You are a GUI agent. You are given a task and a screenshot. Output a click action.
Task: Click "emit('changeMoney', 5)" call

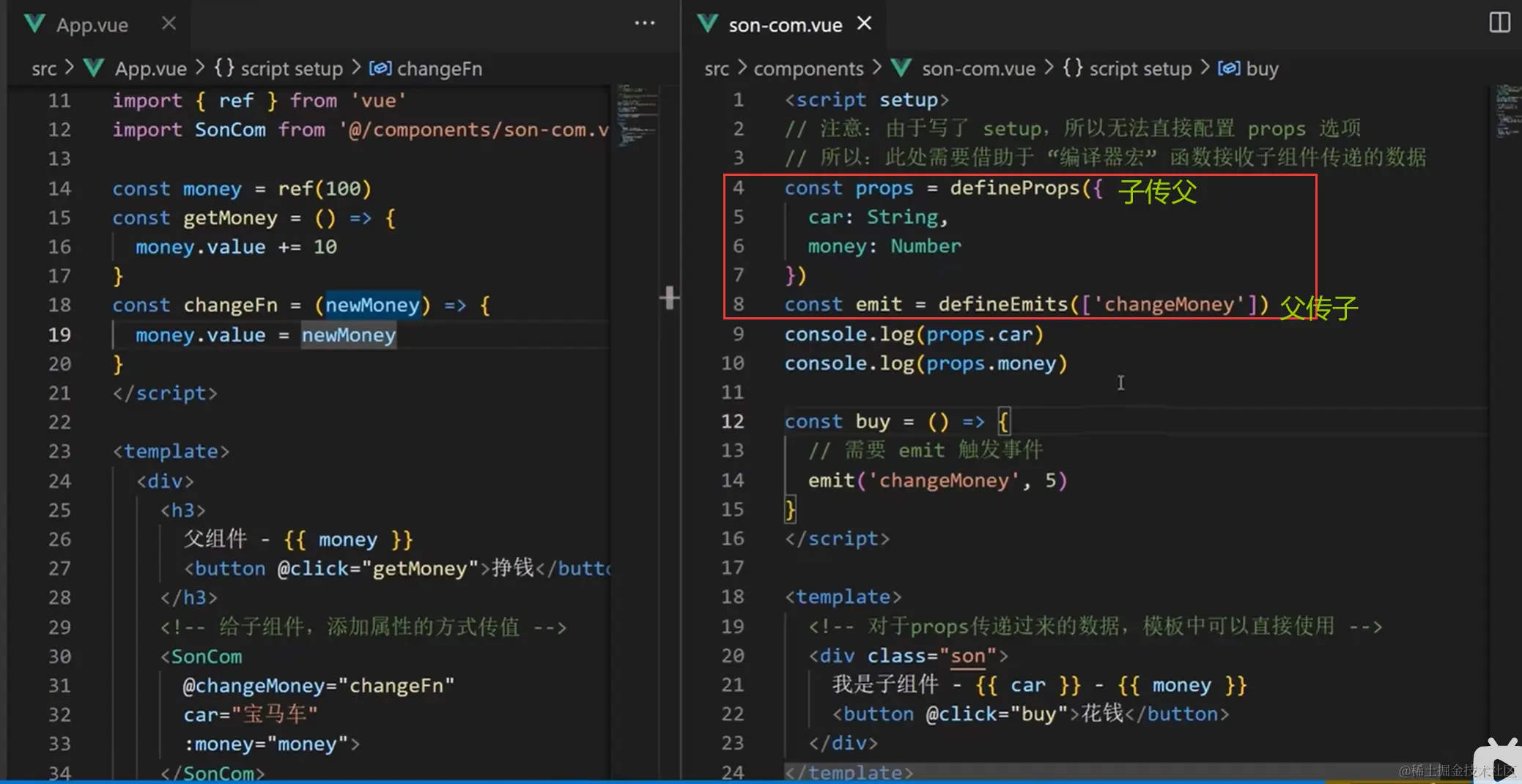tap(938, 481)
